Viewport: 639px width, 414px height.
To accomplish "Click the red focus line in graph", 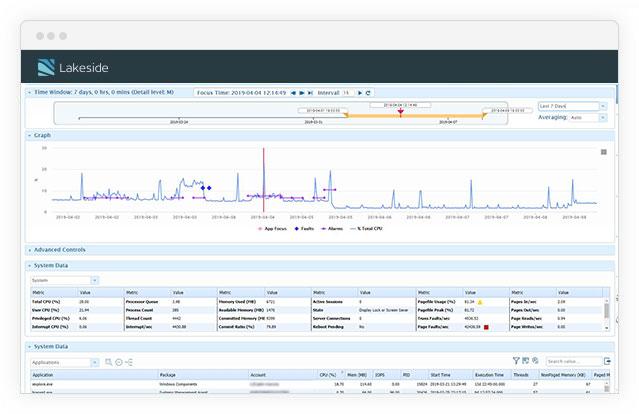I will [x=264, y=179].
